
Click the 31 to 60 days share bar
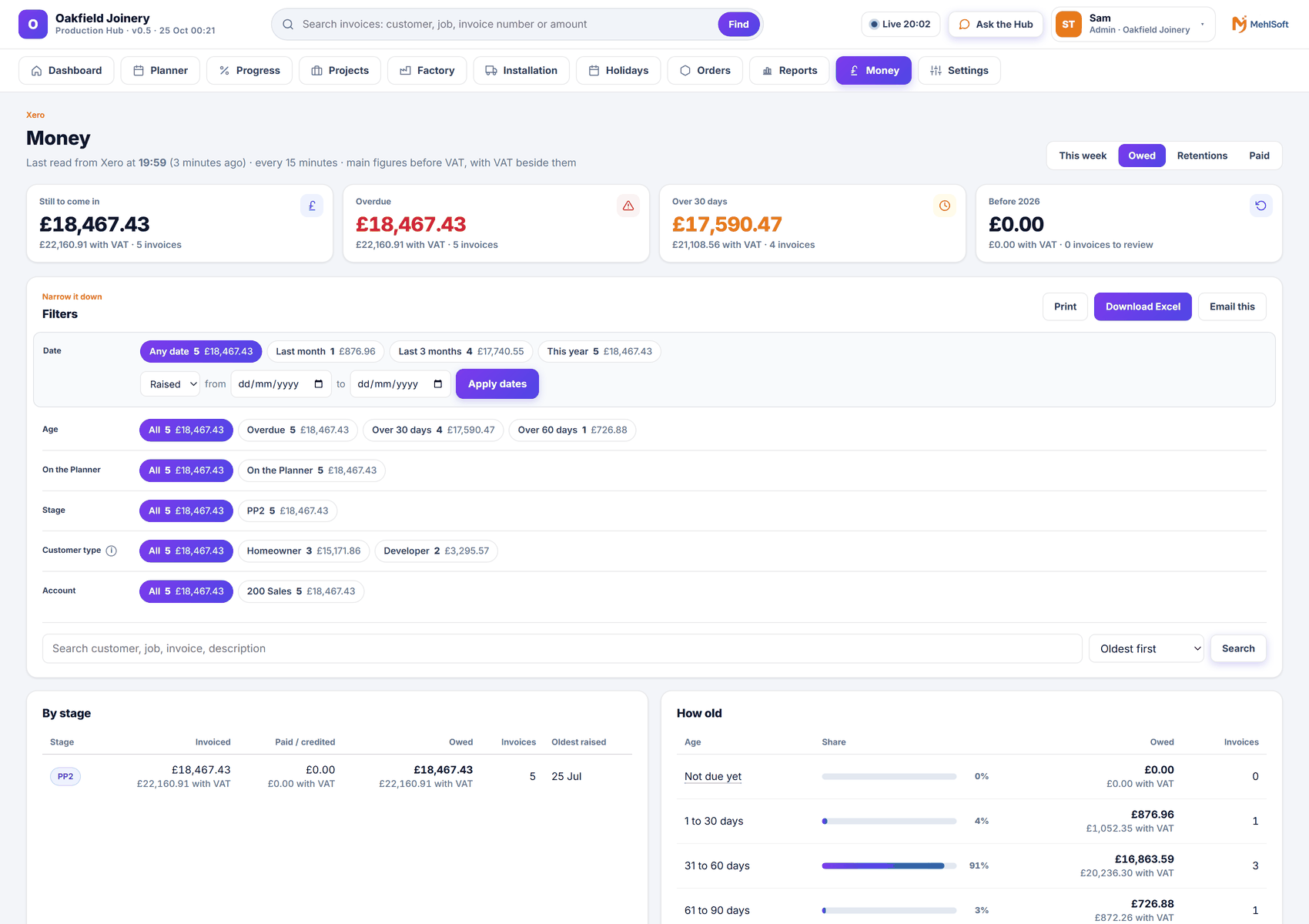tap(889, 866)
